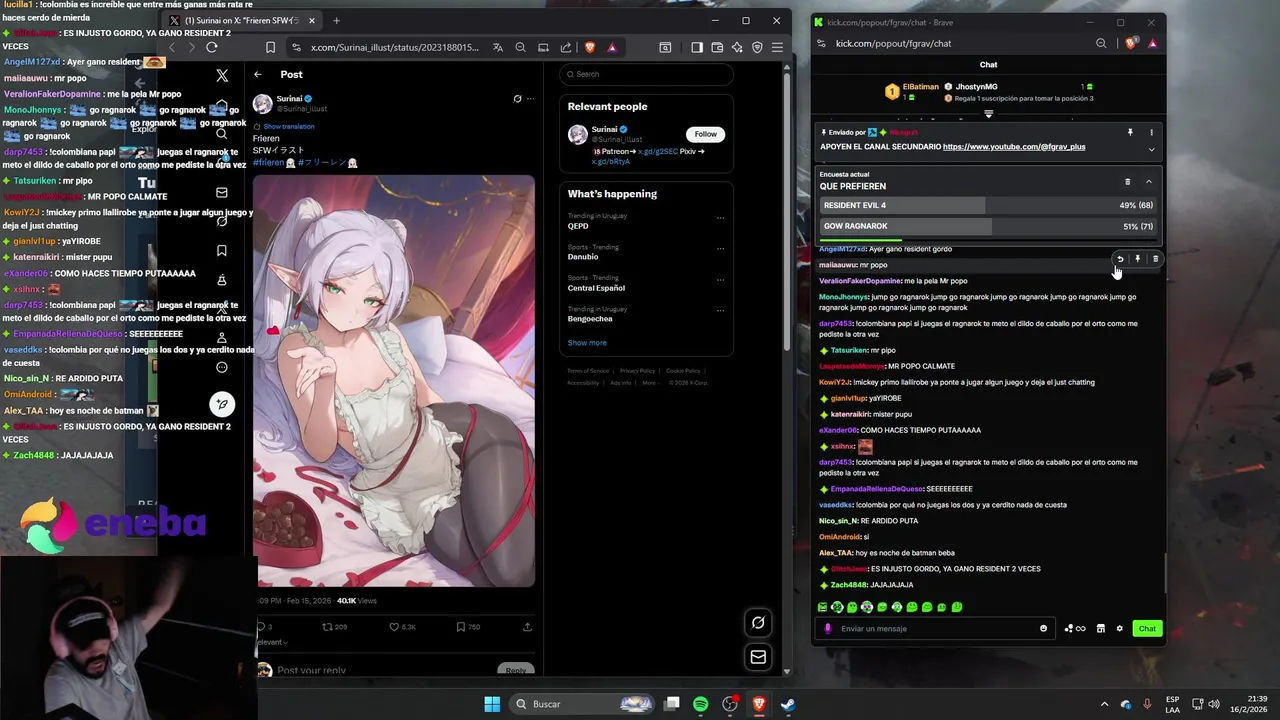The width and height of the screenshot is (1280, 720).
Task: Open Steam from the taskbar
Action: 788,704
